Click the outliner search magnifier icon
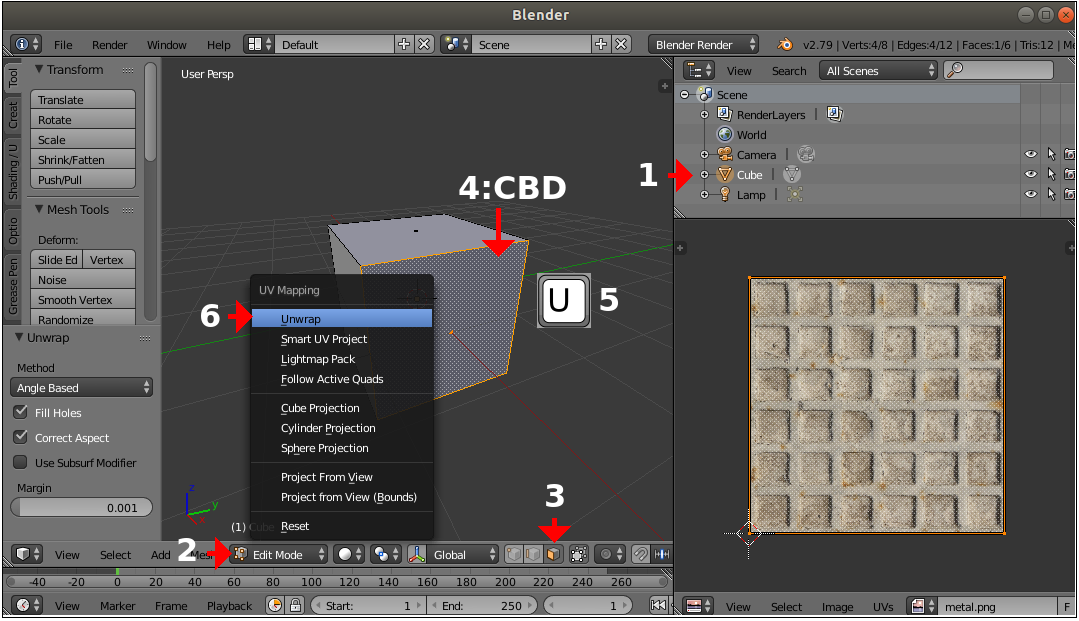This screenshot has width=1079, height=621. click(x=954, y=70)
